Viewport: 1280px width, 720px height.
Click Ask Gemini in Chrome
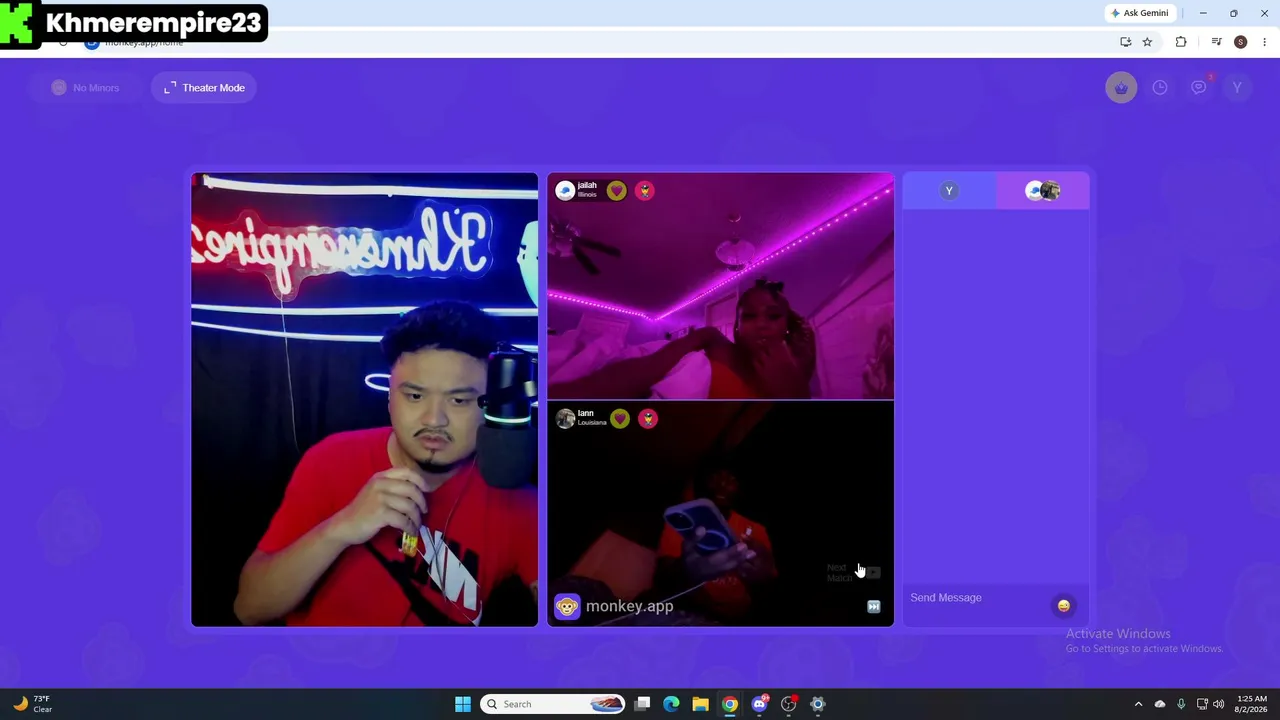1139,13
